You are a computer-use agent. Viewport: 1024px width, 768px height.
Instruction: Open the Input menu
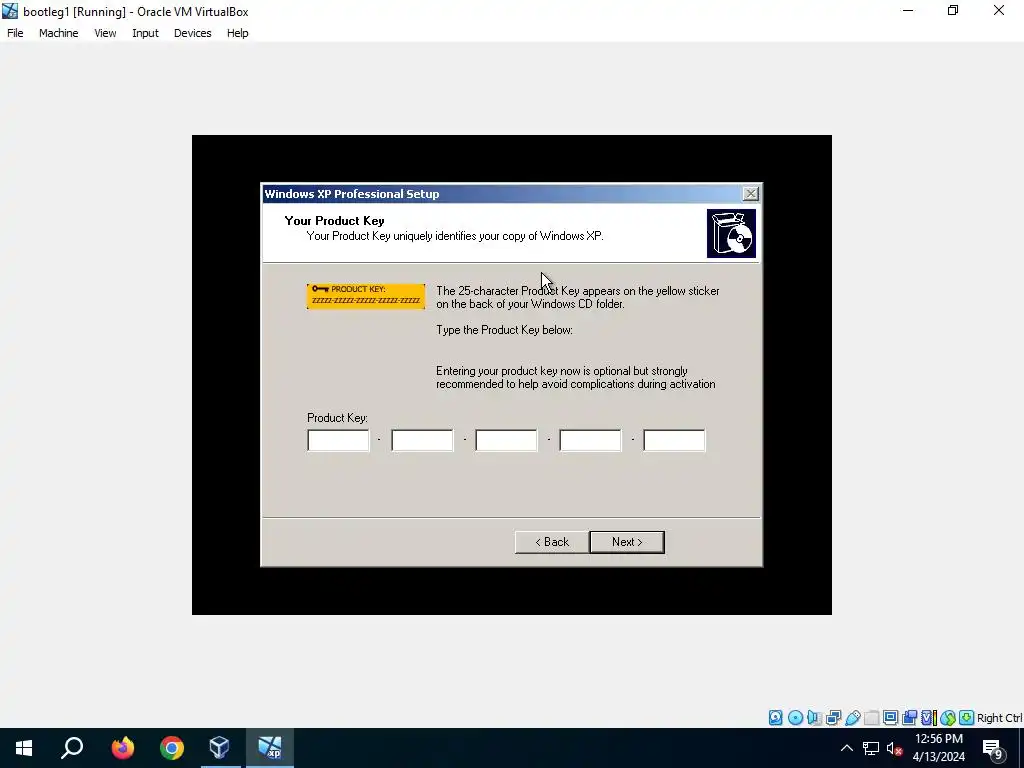tap(146, 33)
